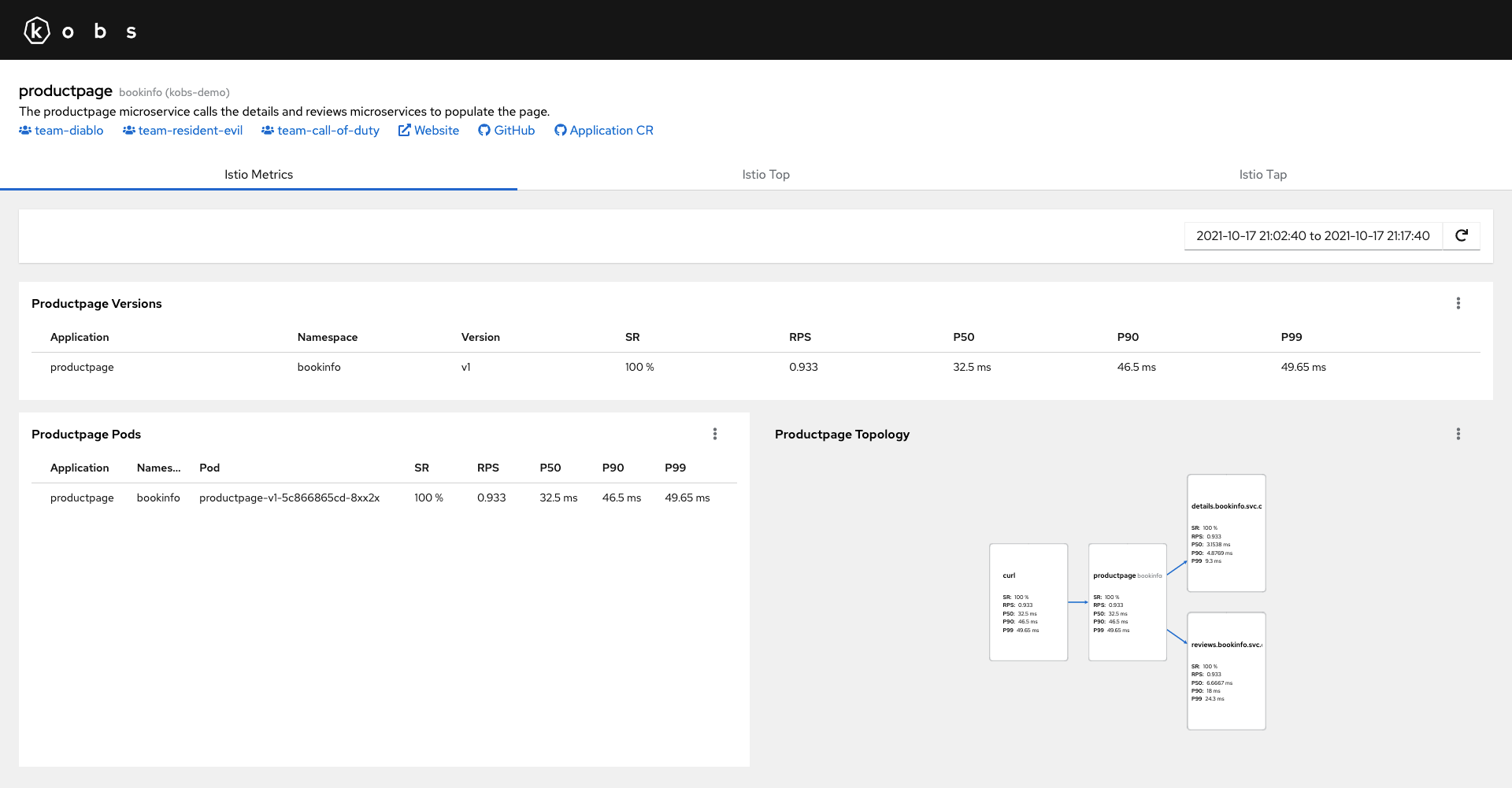Click the kobs logo icon
The height and width of the screenshot is (788, 1512).
coord(37,31)
